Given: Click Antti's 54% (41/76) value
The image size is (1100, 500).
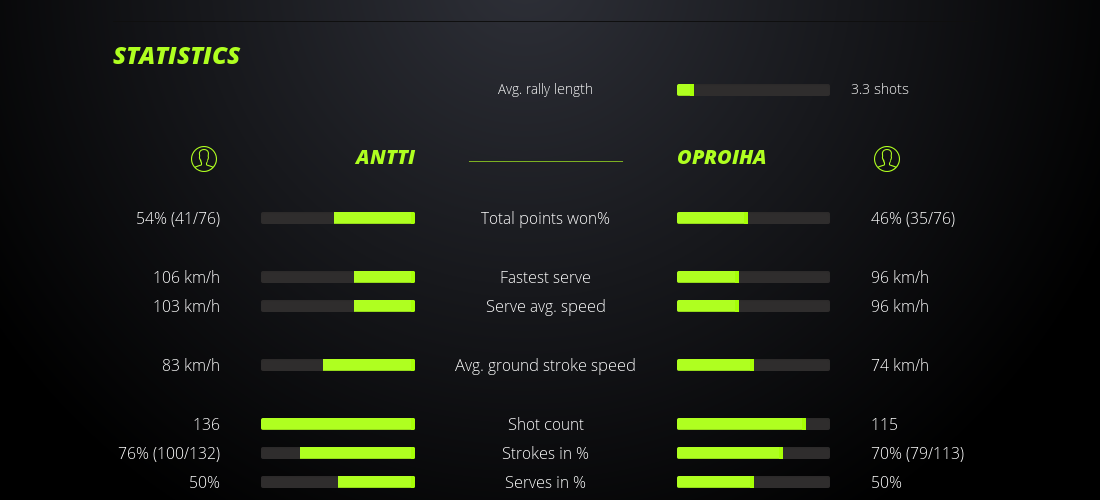Looking at the screenshot, I should pos(178,218).
